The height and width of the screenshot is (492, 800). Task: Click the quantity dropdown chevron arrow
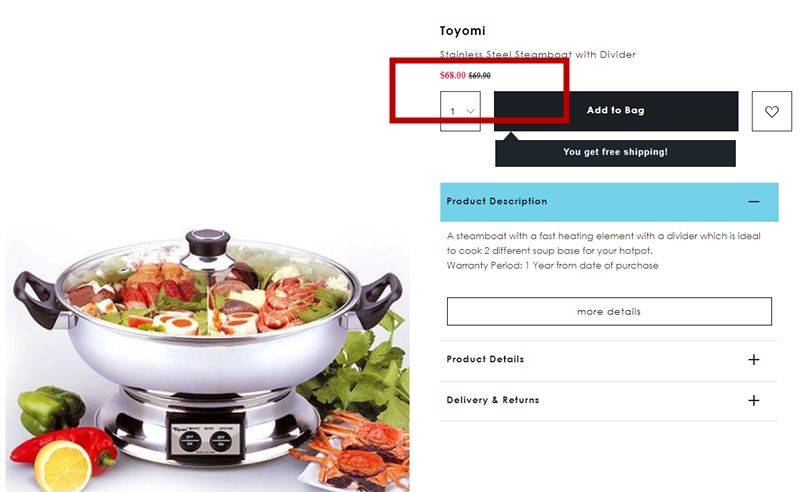470,111
